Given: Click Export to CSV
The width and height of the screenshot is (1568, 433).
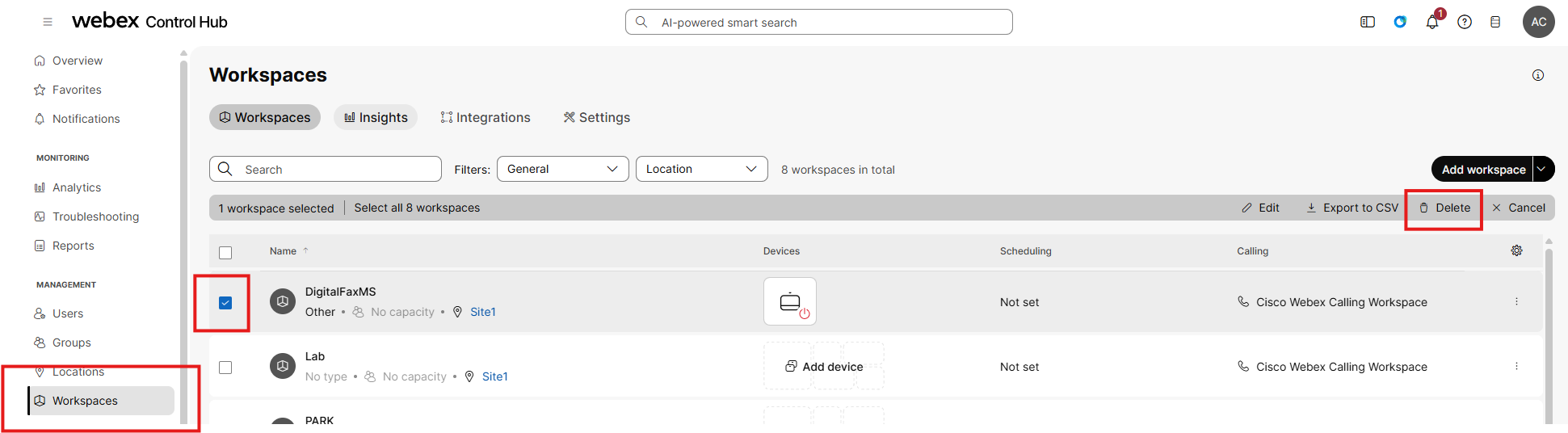Looking at the screenshot, I should [x=1352, y=208].
